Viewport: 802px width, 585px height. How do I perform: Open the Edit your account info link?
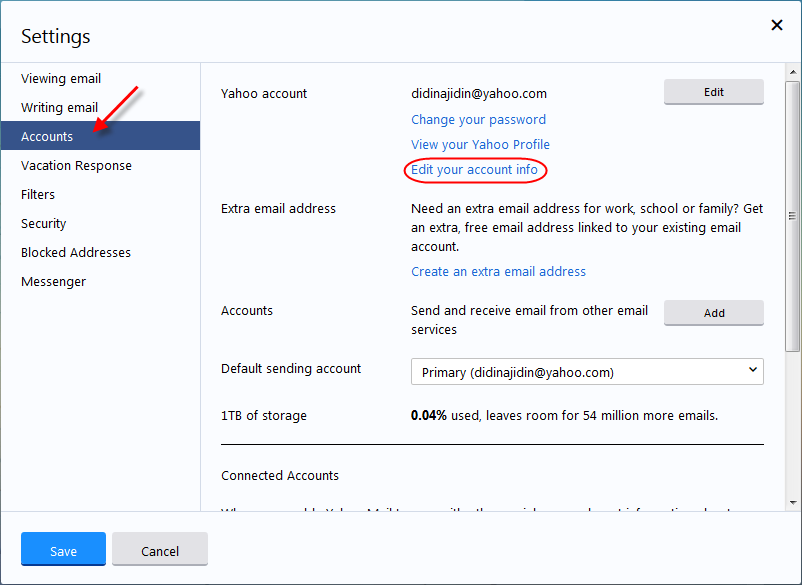[x=474, y=170]
